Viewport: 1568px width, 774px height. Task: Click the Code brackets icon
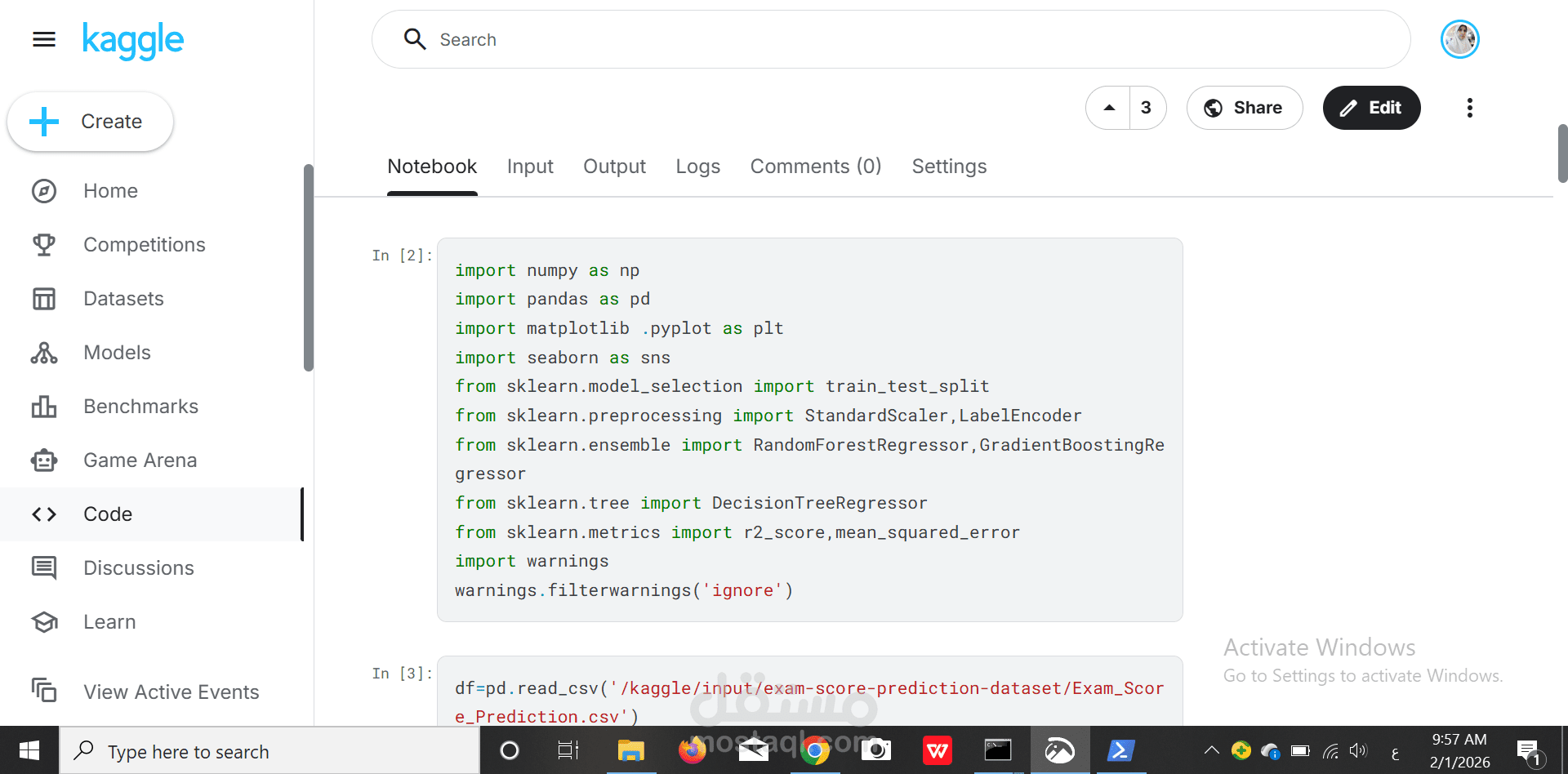(x=44, y=514)
